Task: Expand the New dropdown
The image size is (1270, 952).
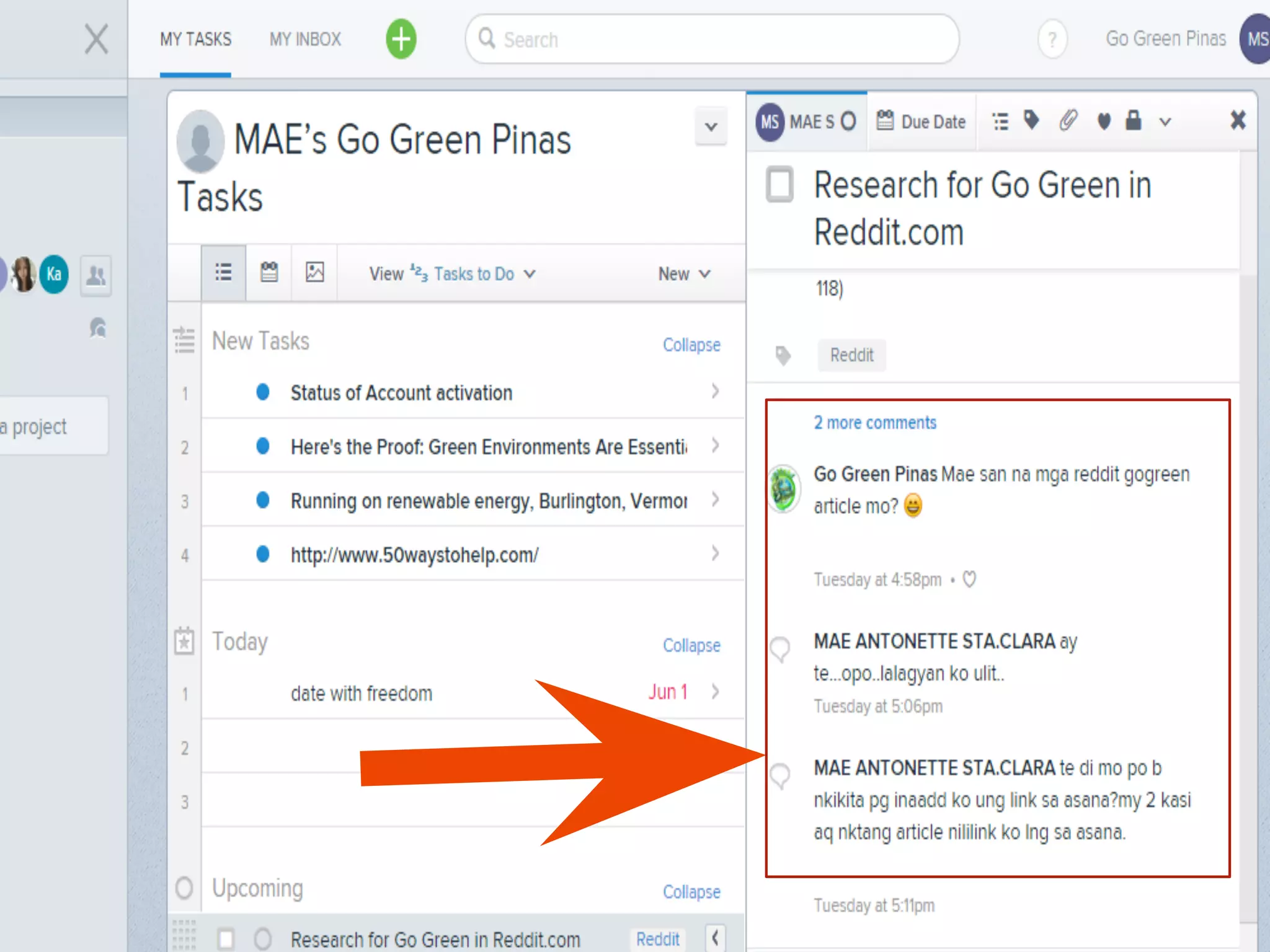Action: [x=683, y=273]
